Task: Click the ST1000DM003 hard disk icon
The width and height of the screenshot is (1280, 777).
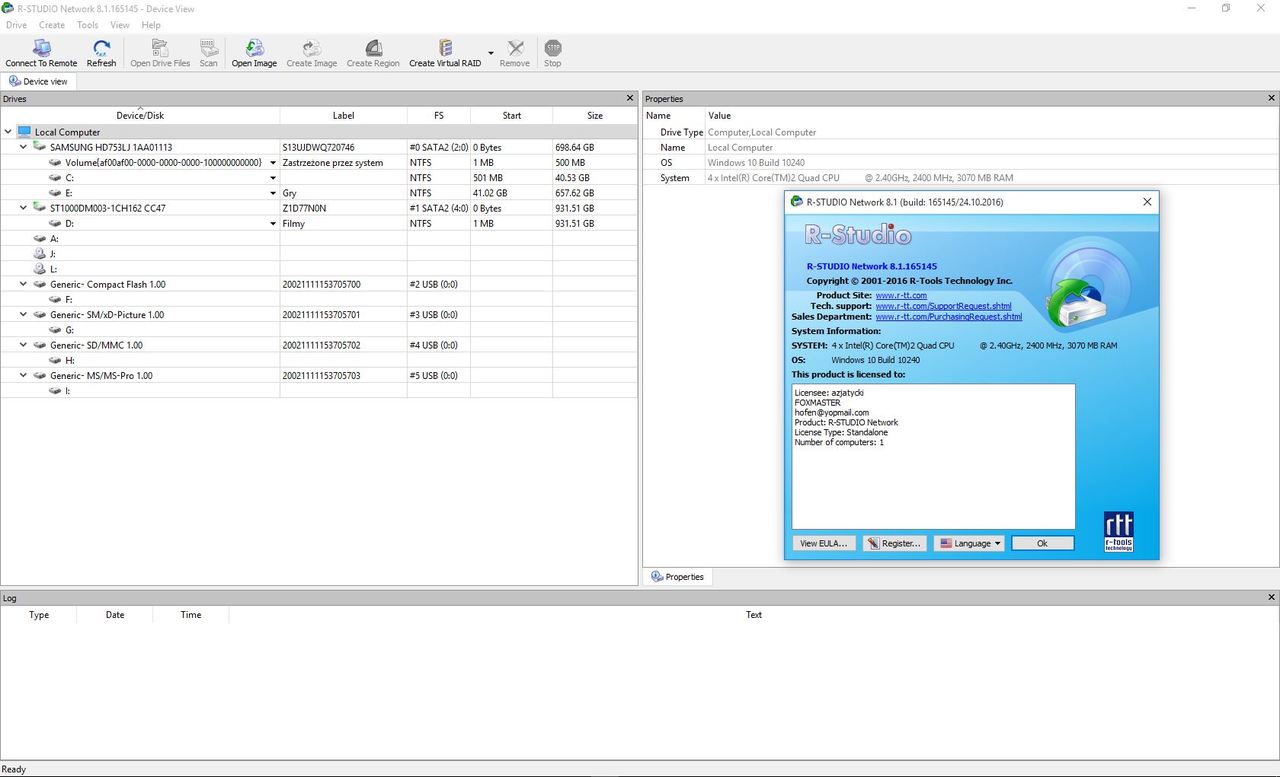Action: point(40,208)
